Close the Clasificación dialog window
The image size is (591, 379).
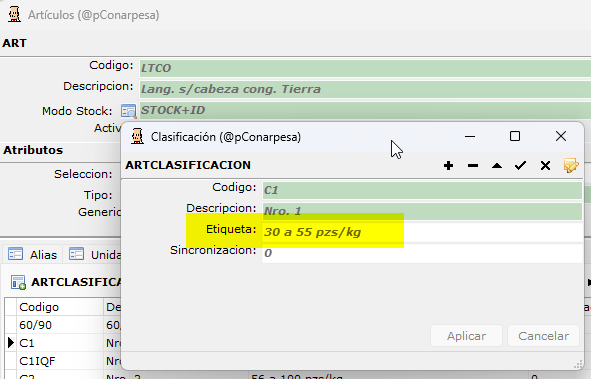561,136
